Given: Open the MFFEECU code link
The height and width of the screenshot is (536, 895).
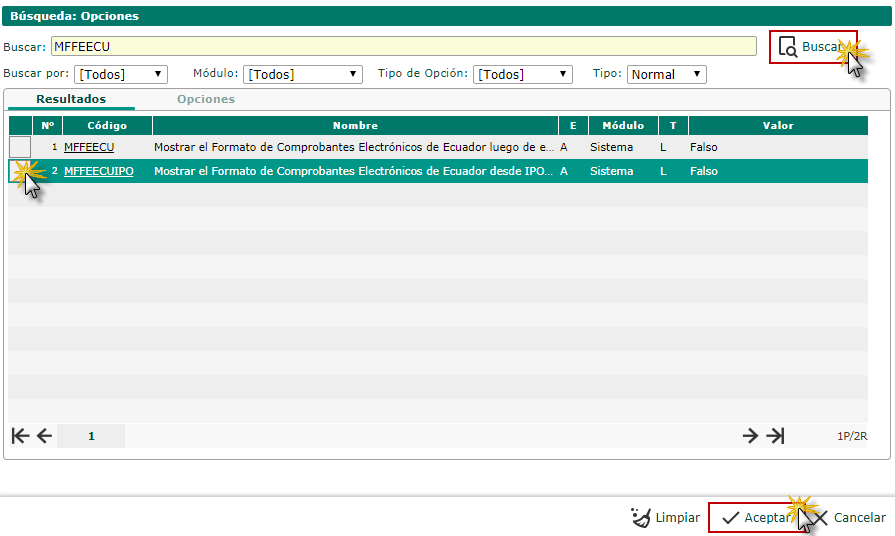Looking at the screenshot, I should tap(89, 147).
